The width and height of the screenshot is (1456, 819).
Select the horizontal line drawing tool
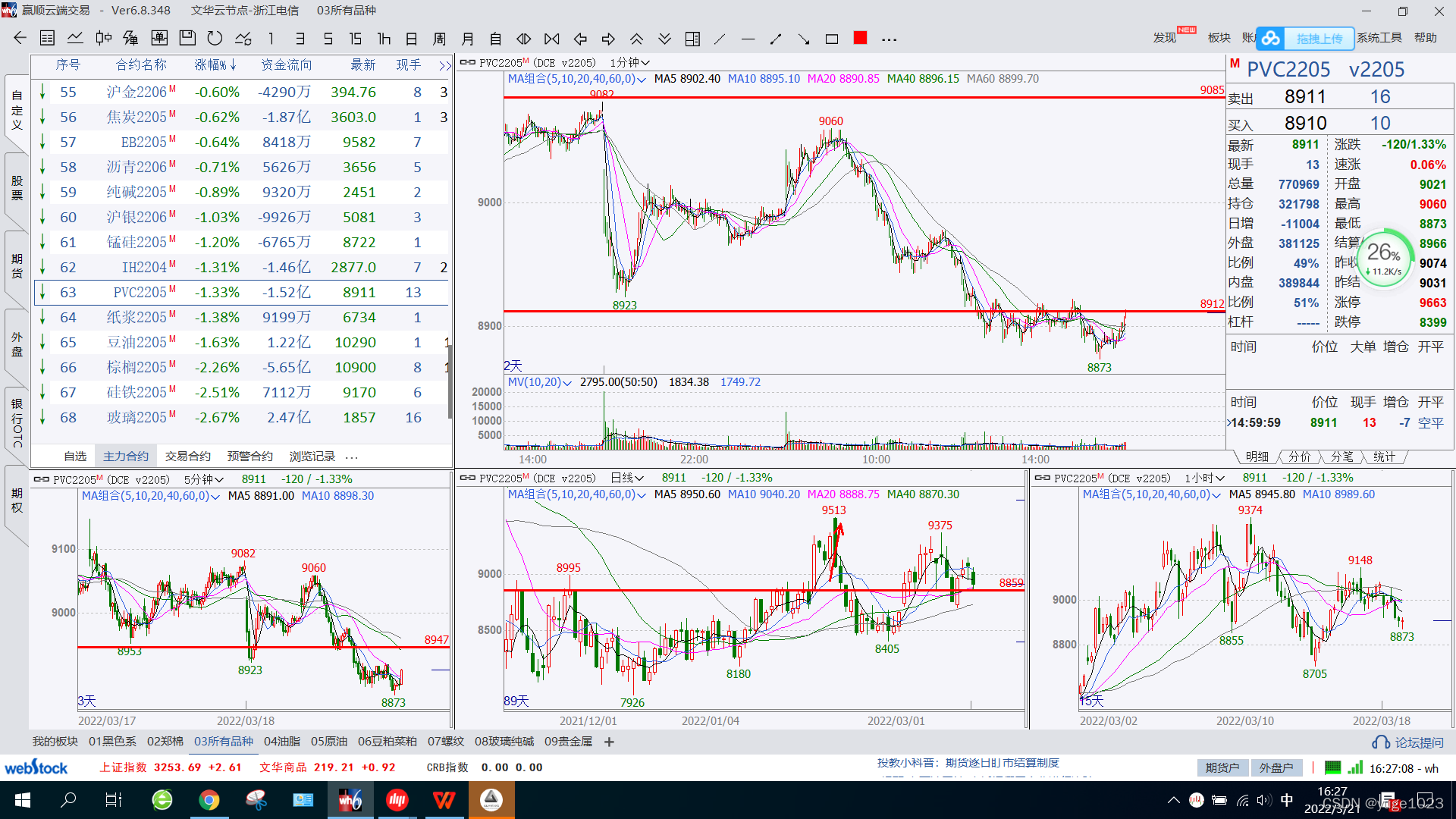(748, 39)
